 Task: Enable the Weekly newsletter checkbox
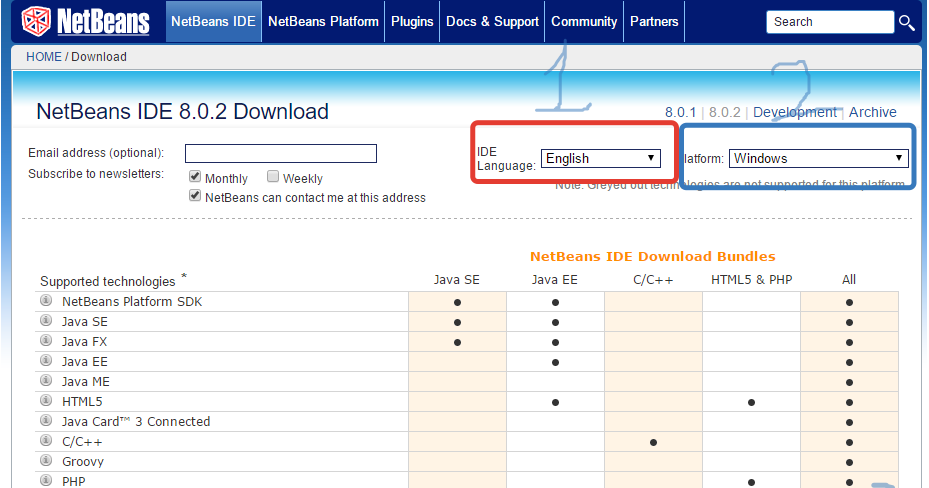point(273,176)
